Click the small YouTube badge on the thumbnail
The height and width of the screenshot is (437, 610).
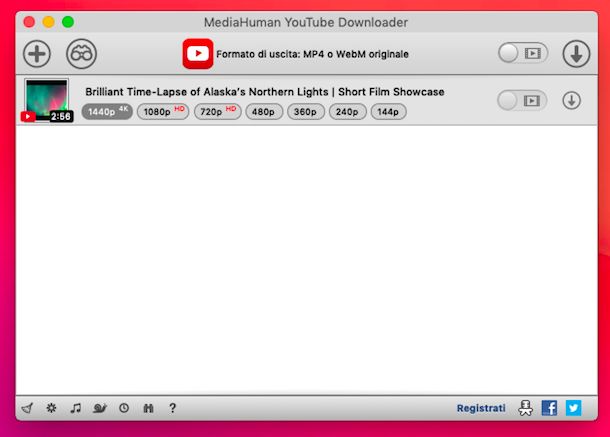tap(28, 116)
